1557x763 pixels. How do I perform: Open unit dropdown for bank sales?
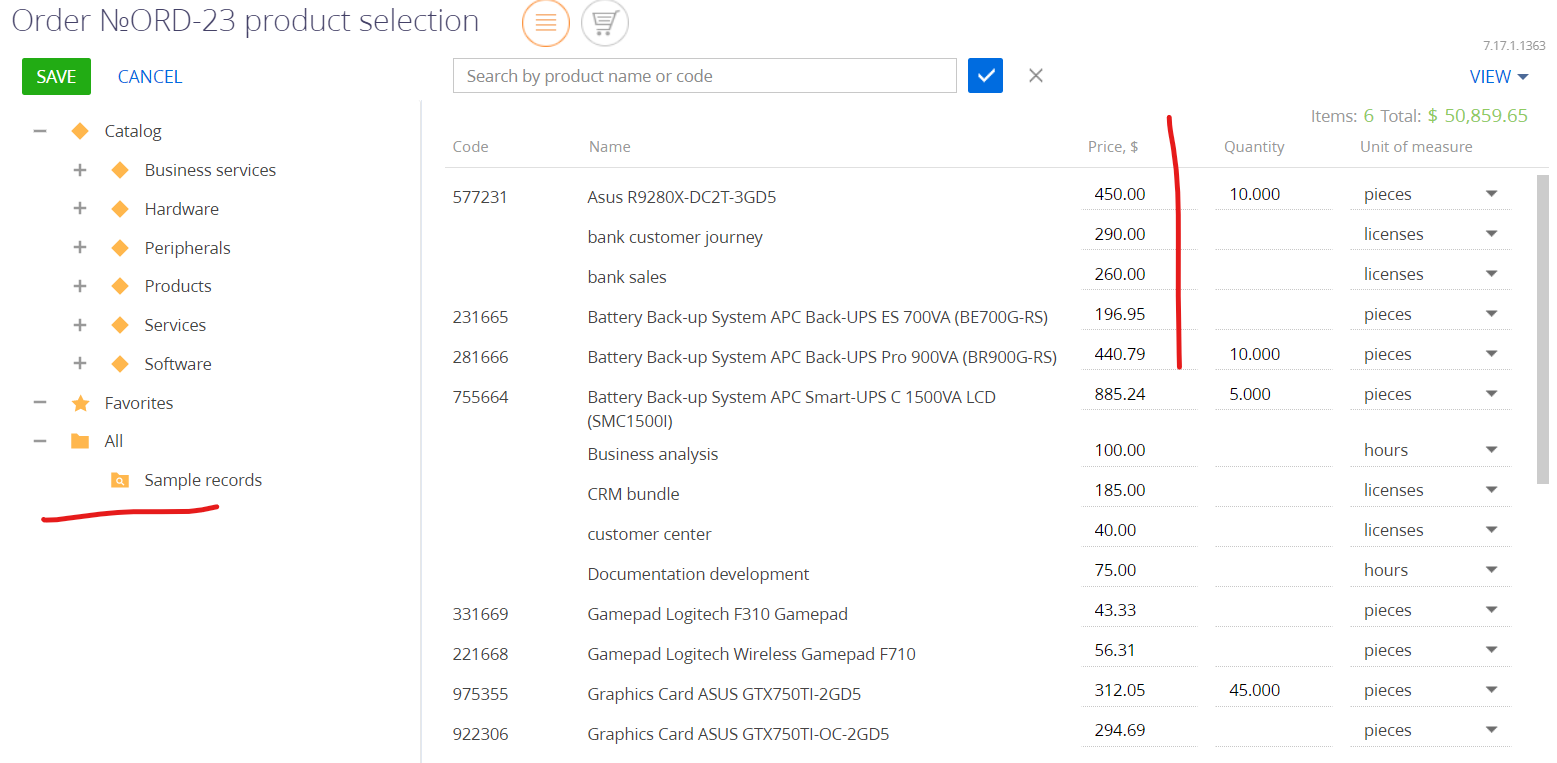[x=1491, y=274]
